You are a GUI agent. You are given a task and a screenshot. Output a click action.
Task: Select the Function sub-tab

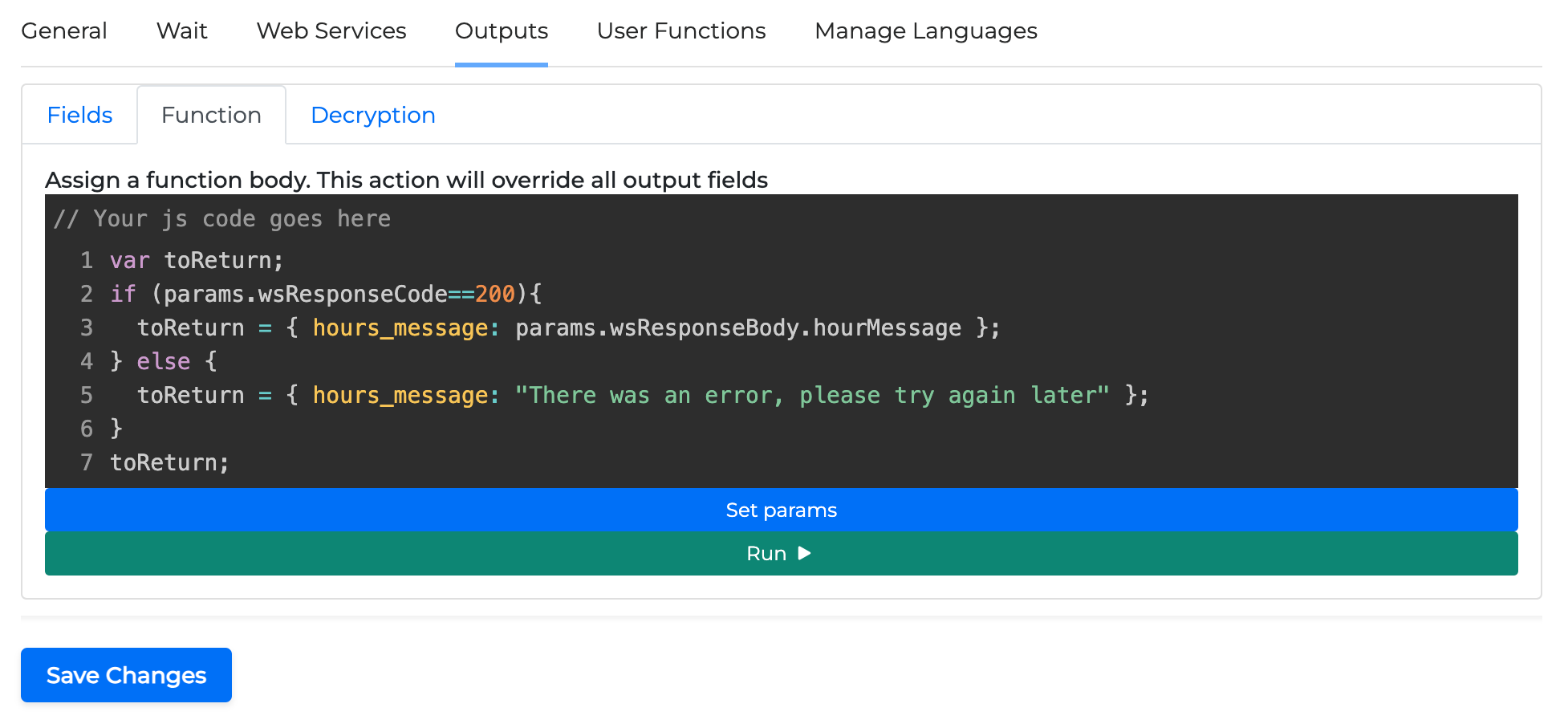[x=211, y=116]
